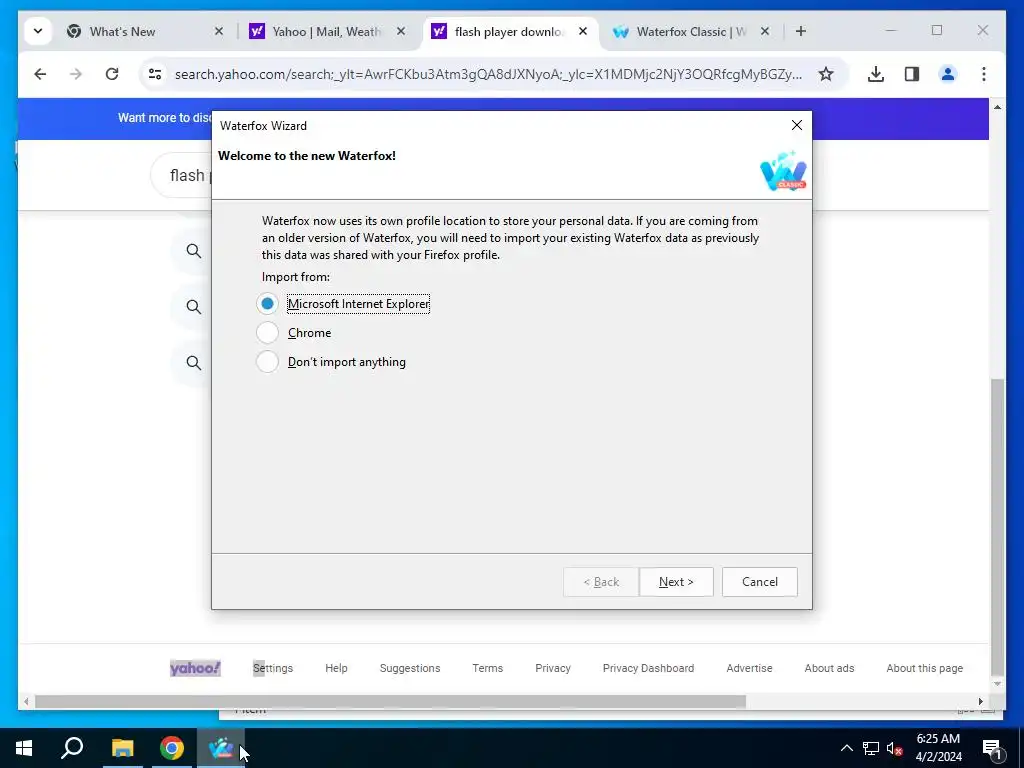The width and height of the screenshot is (1024, 768).
Task: Click second search suggestion magnifier icon
Action: click(193, 306)
